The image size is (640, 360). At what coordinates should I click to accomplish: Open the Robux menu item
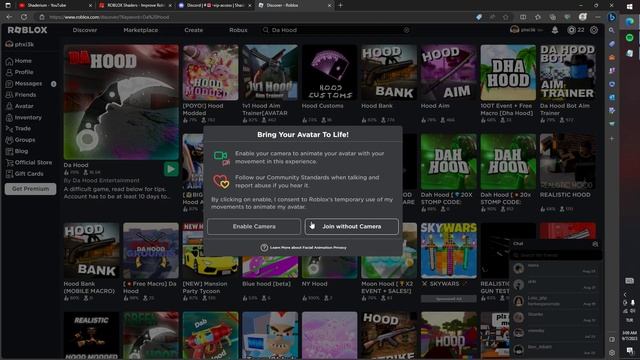coord(238,30)
